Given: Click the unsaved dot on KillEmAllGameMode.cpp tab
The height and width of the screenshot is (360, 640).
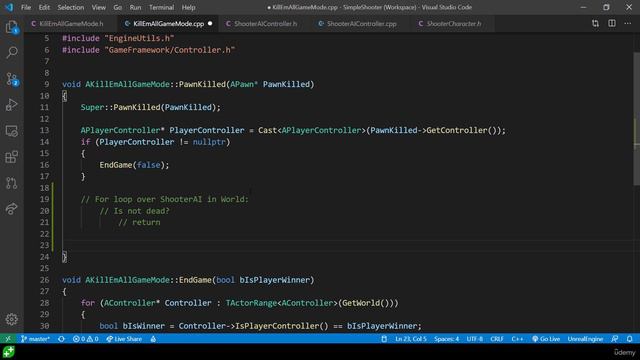Looking at the screenshot, I should [210, 24].
